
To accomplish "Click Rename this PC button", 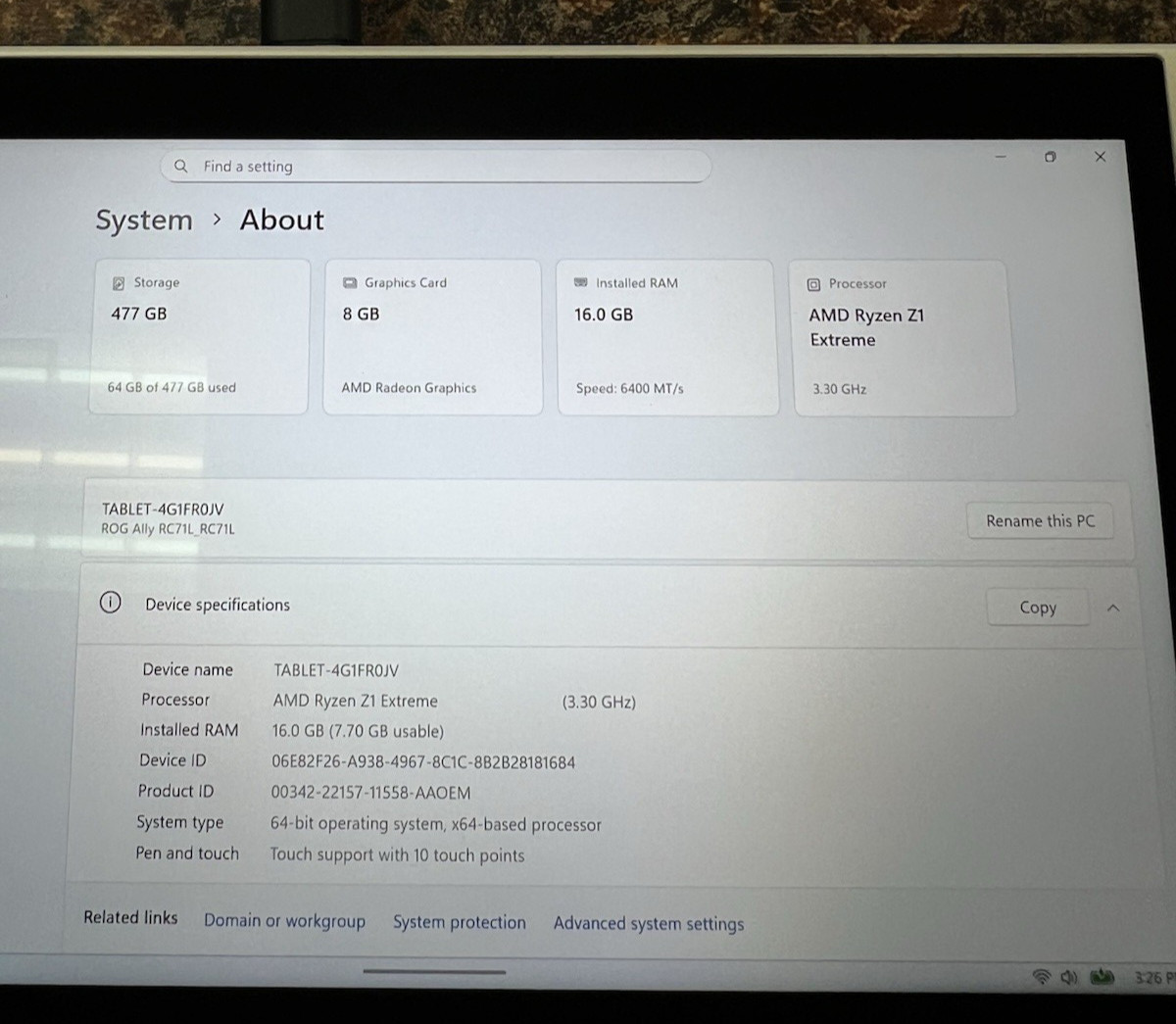I will (x=1040, y=521).
